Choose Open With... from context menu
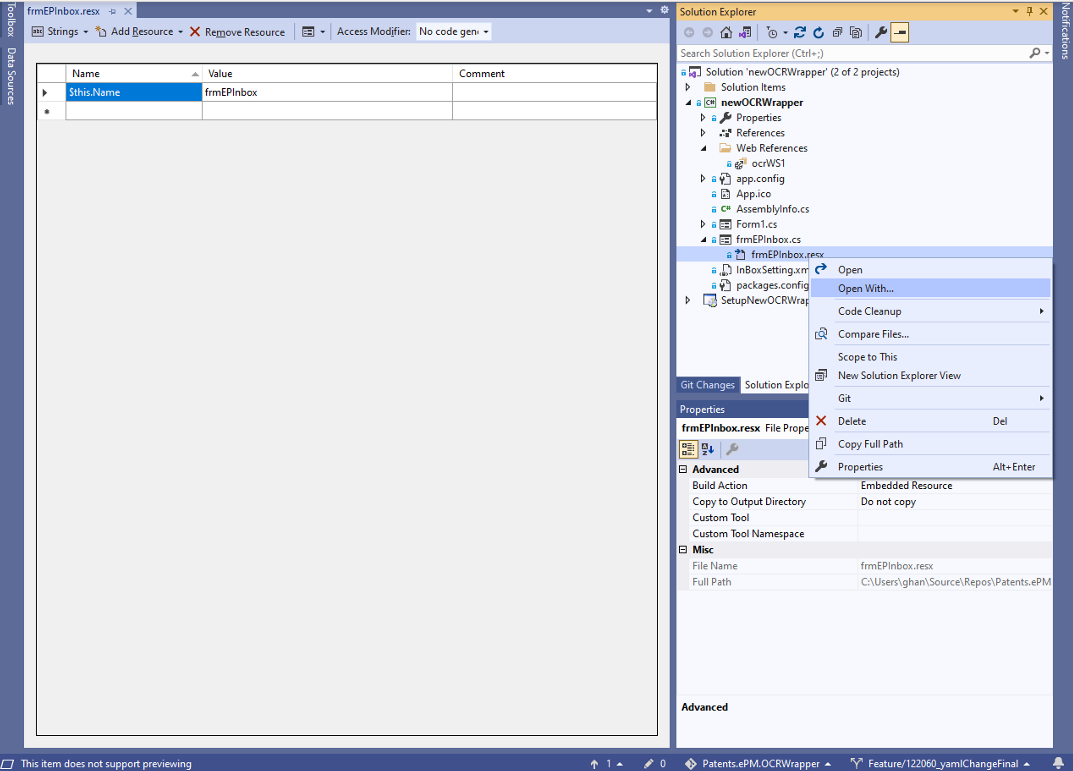The width and height of the screenshot is (1073, 771). [x=930, y=288]
